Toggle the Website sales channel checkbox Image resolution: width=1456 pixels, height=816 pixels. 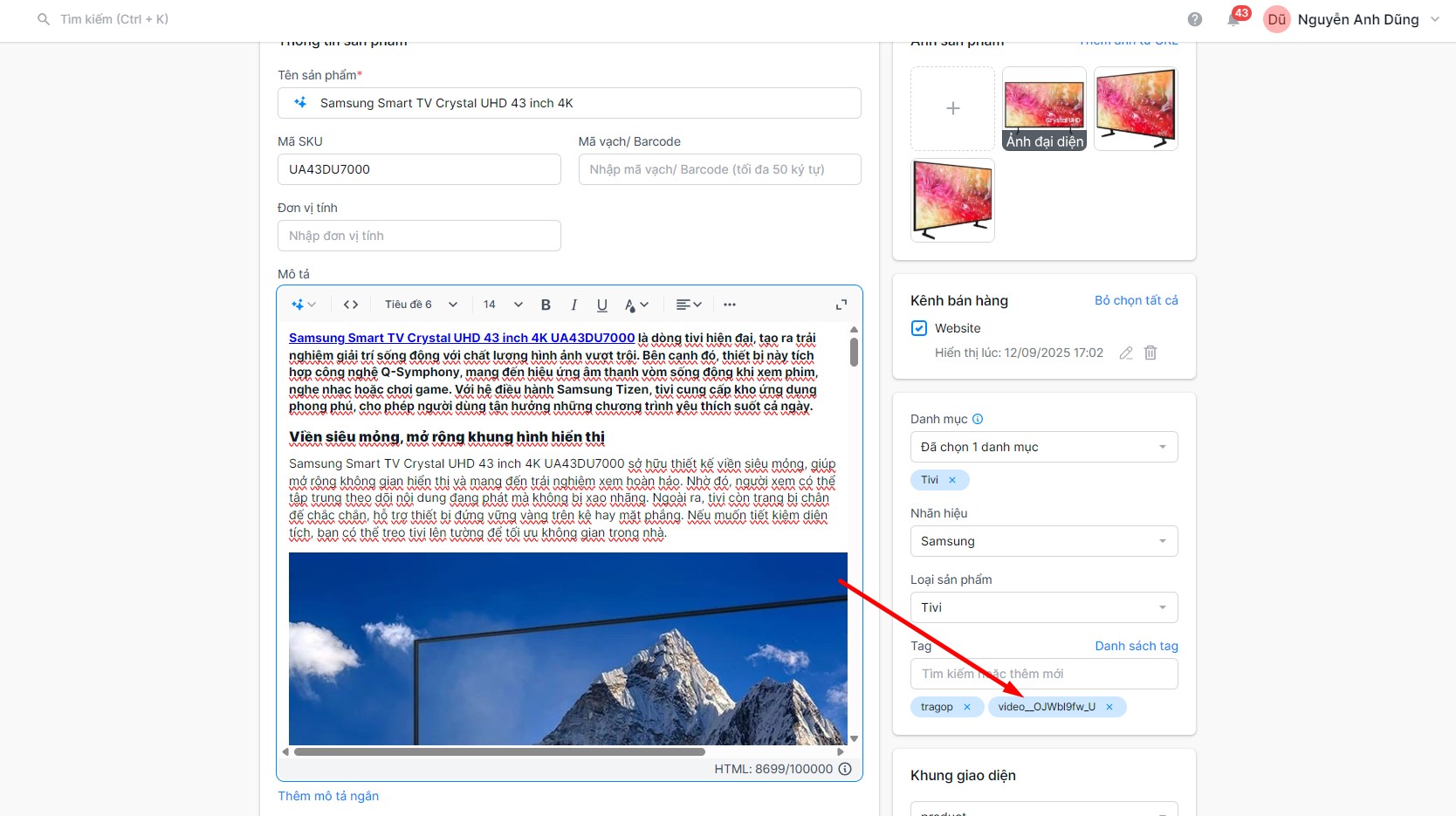click(918, 328)
